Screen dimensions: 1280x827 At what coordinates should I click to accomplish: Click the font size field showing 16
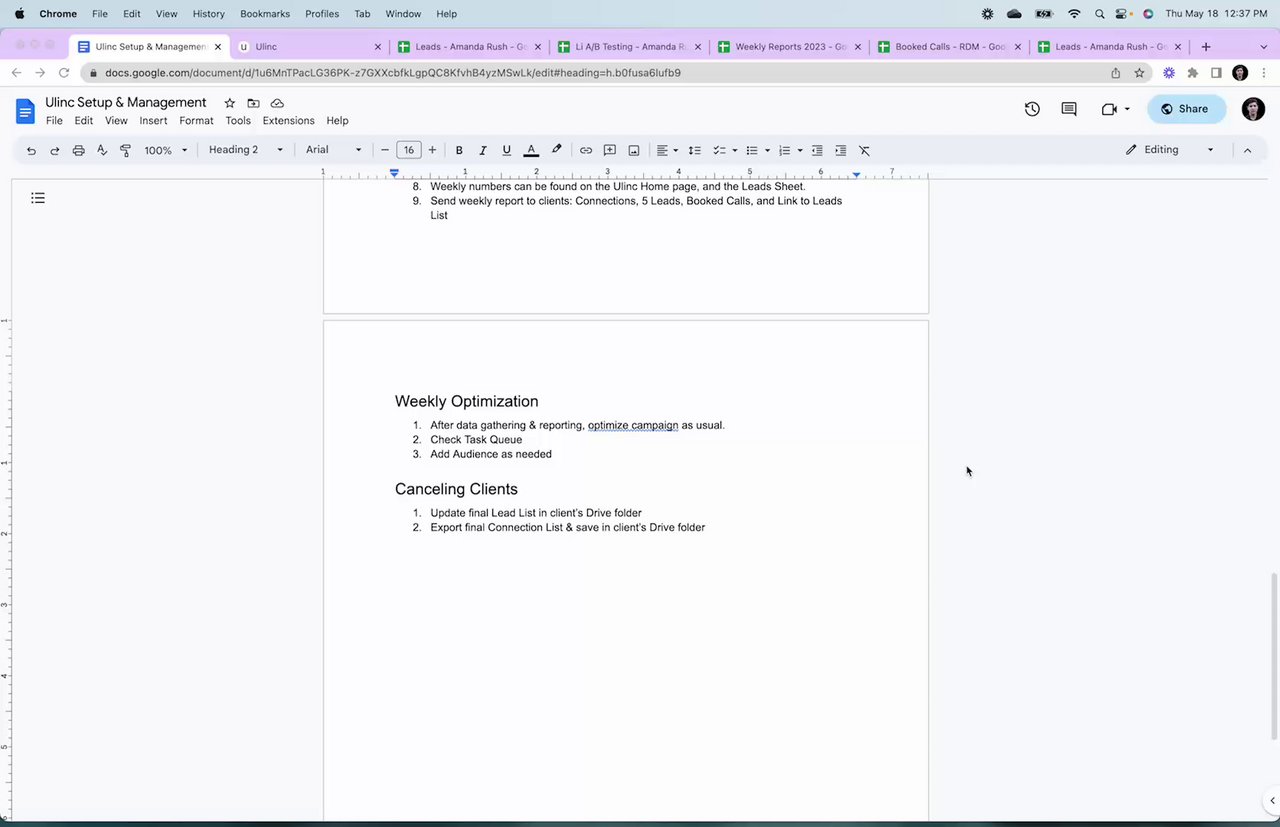408,150
